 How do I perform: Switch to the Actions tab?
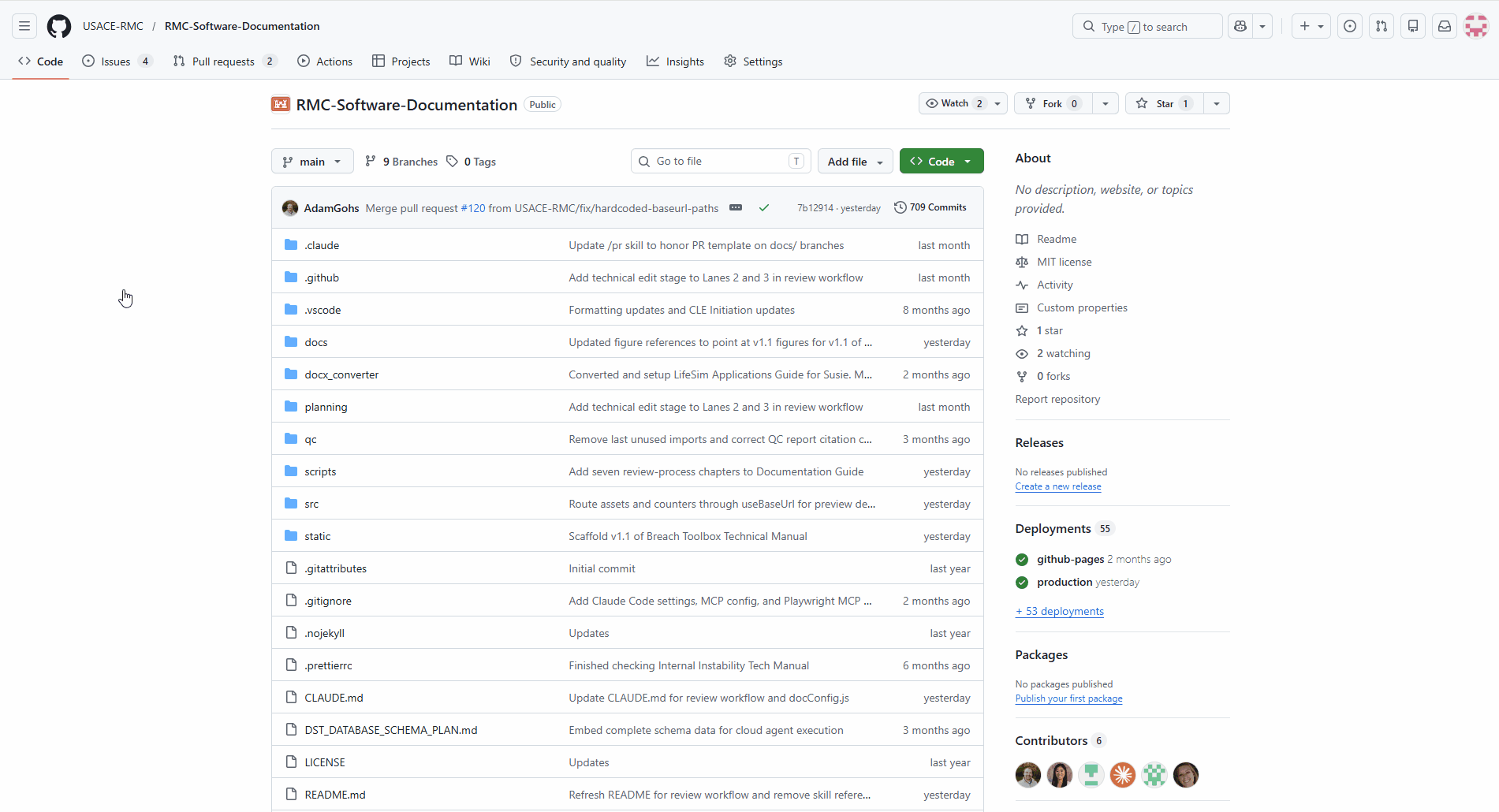pos(325,61)
